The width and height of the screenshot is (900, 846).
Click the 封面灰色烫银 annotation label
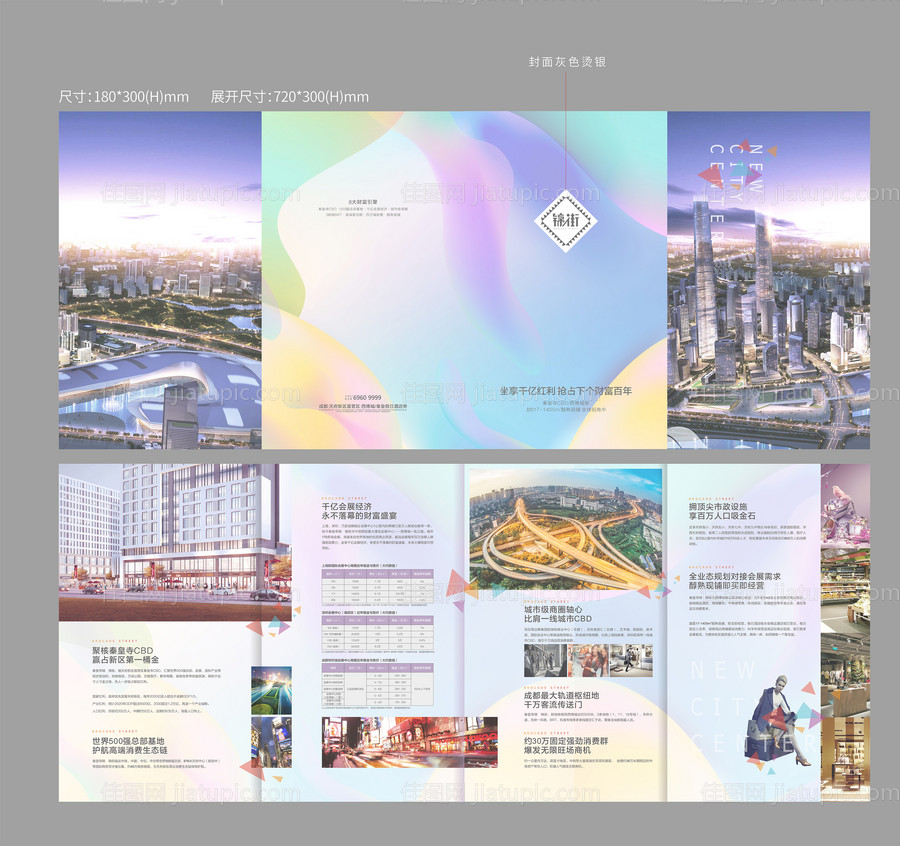pyautogui.click(x=567, y=62)
